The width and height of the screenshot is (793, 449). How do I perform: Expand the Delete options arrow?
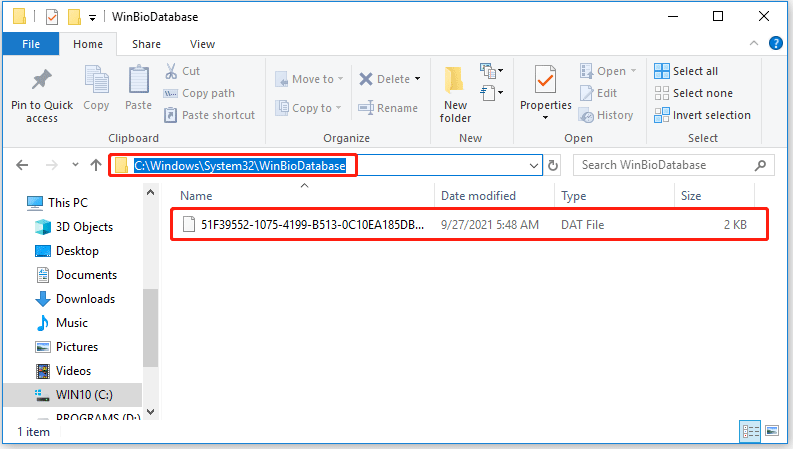point(417,79)
